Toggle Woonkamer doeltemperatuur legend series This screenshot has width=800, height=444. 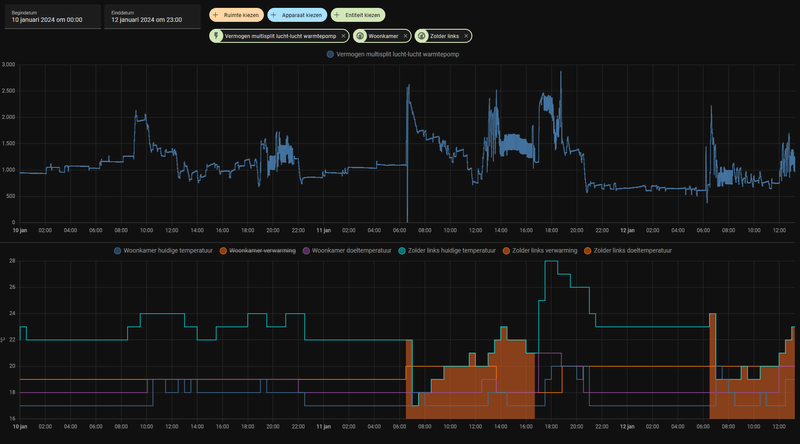coord(347,251)
